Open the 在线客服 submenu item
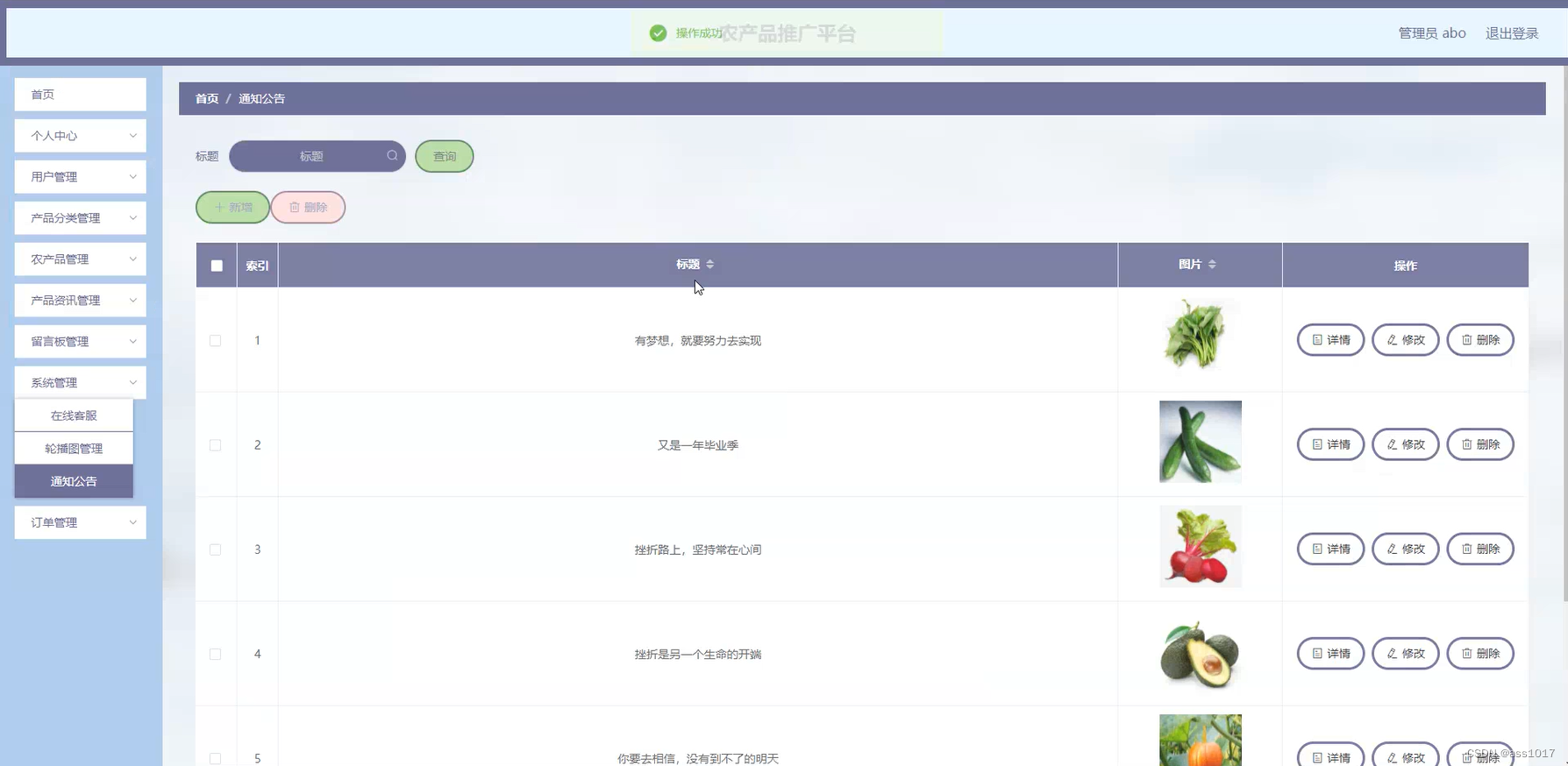Image resolution: width=1568 pixels, height=766 pixels. point(74,415)
